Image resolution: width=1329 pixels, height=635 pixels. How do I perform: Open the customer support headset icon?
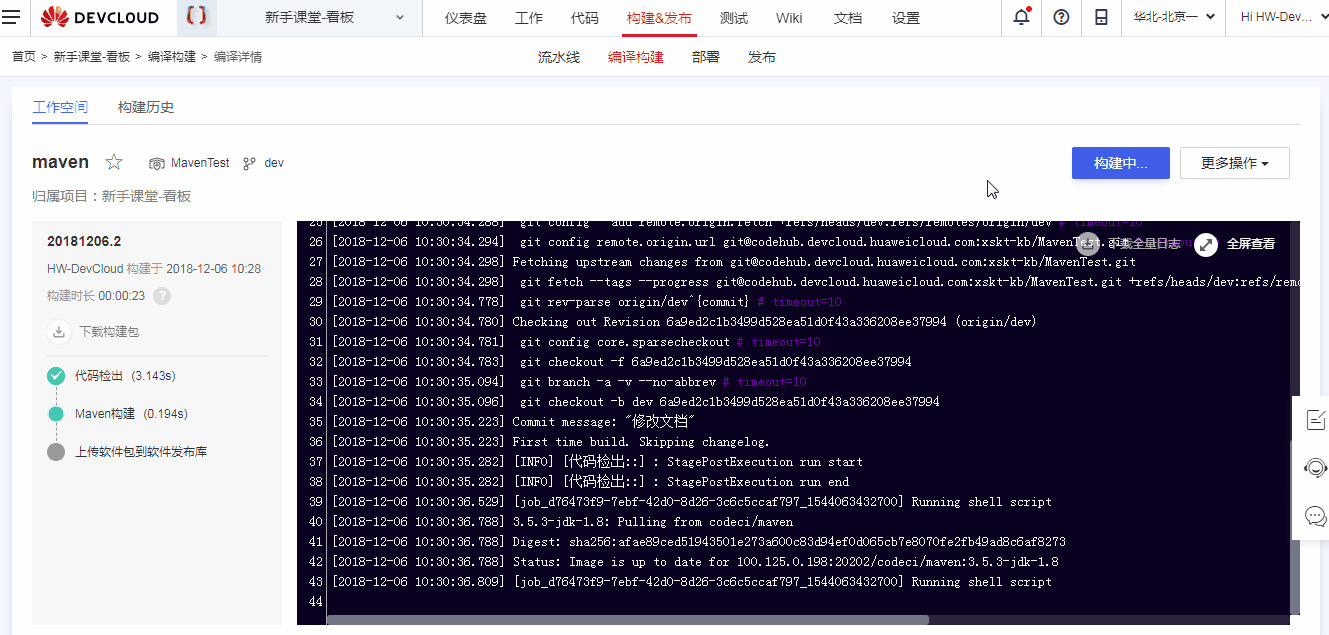click(1316, 468)
